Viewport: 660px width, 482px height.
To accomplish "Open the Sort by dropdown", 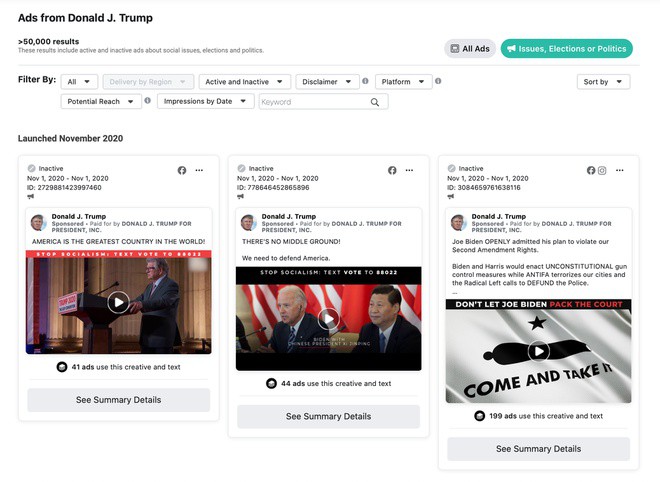I will click(603, 82).
